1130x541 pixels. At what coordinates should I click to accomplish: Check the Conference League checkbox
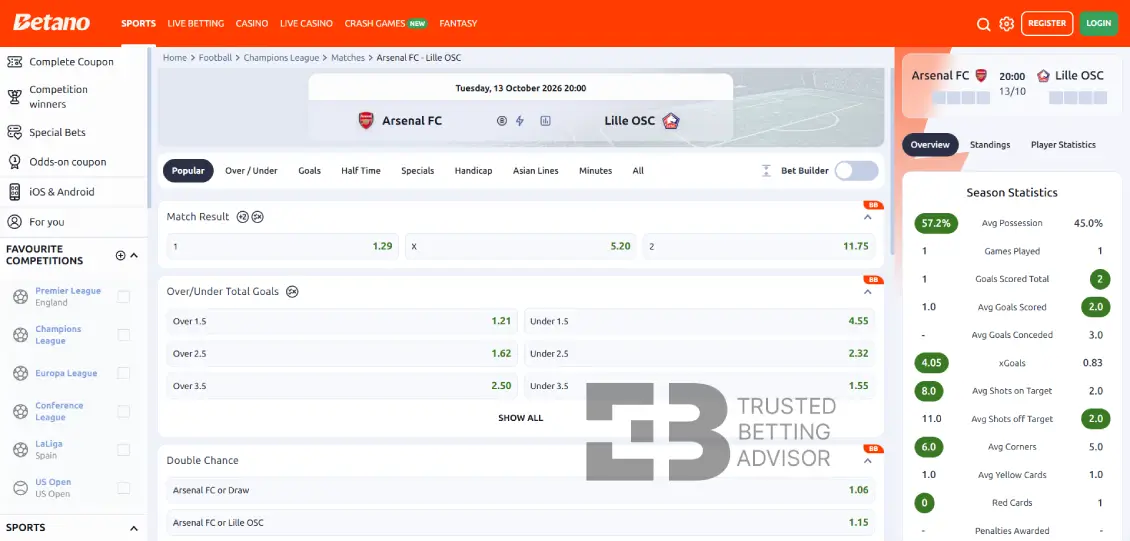tap(124, 411)
